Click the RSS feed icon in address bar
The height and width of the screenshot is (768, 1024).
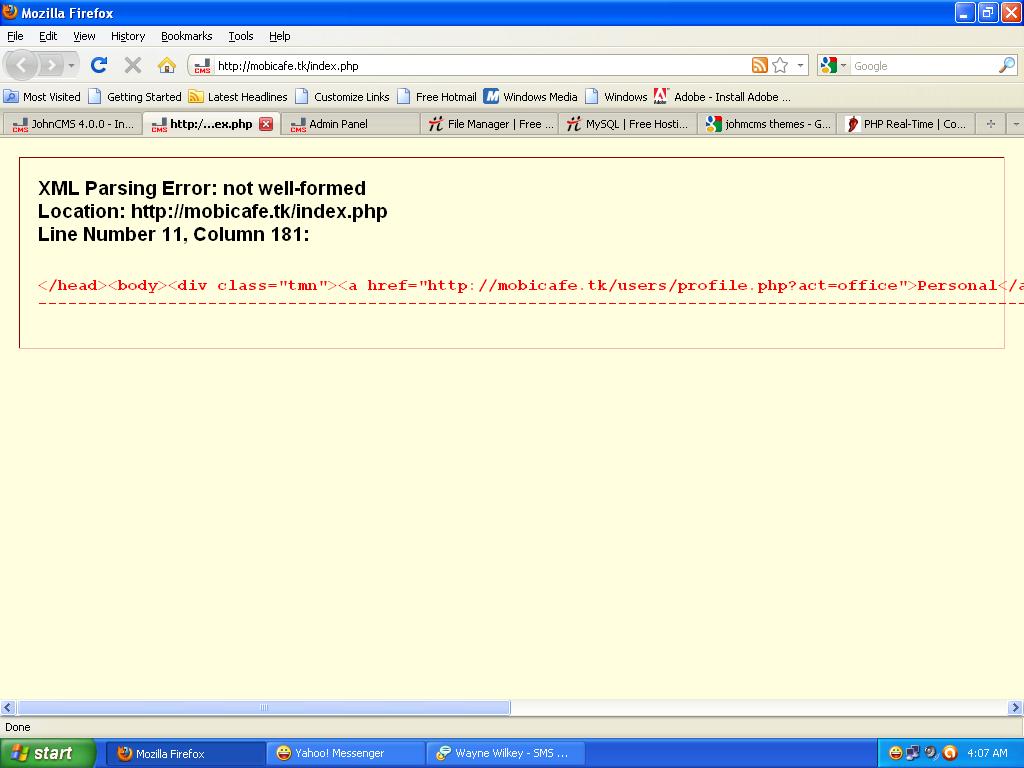[x=760, y=65]
